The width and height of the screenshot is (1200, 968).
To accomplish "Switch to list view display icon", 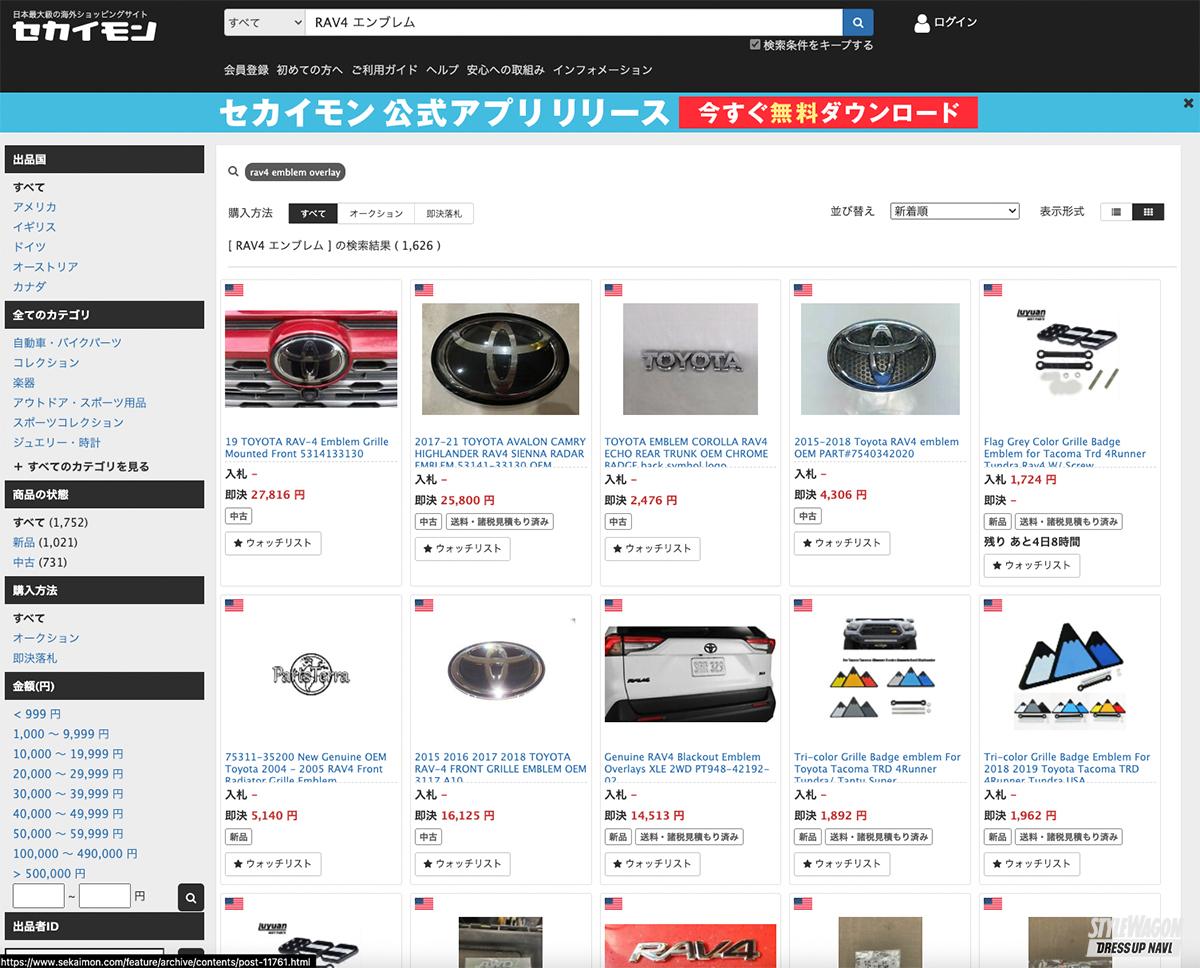I will click(x=1116, y=212).
